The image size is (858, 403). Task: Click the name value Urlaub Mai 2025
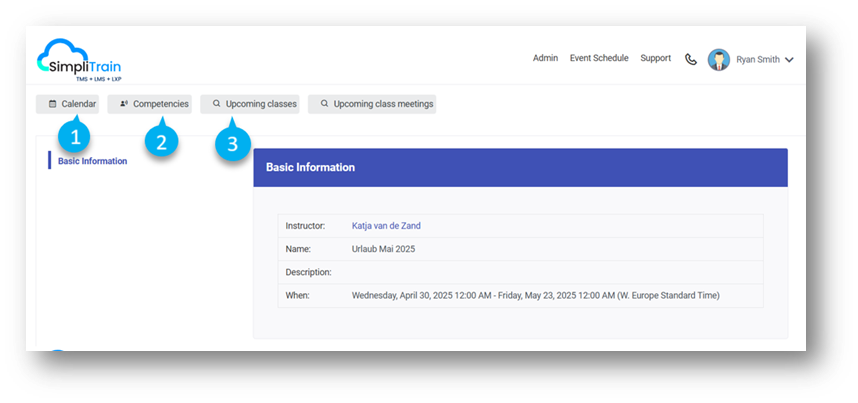[x=383, y=249]
